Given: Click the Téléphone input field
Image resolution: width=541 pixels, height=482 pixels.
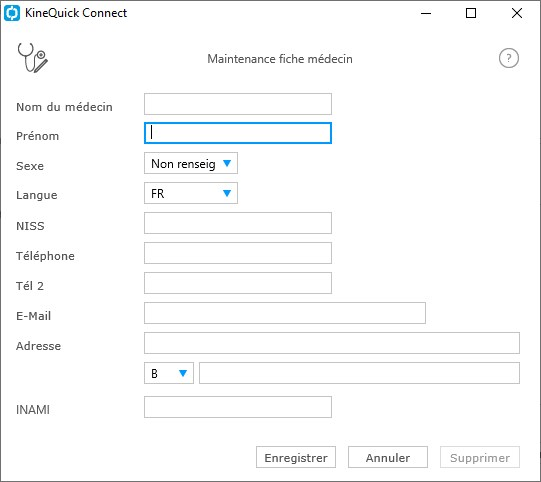Looking at the screenshot, I should pyautogui.click(x=238, y=253).
